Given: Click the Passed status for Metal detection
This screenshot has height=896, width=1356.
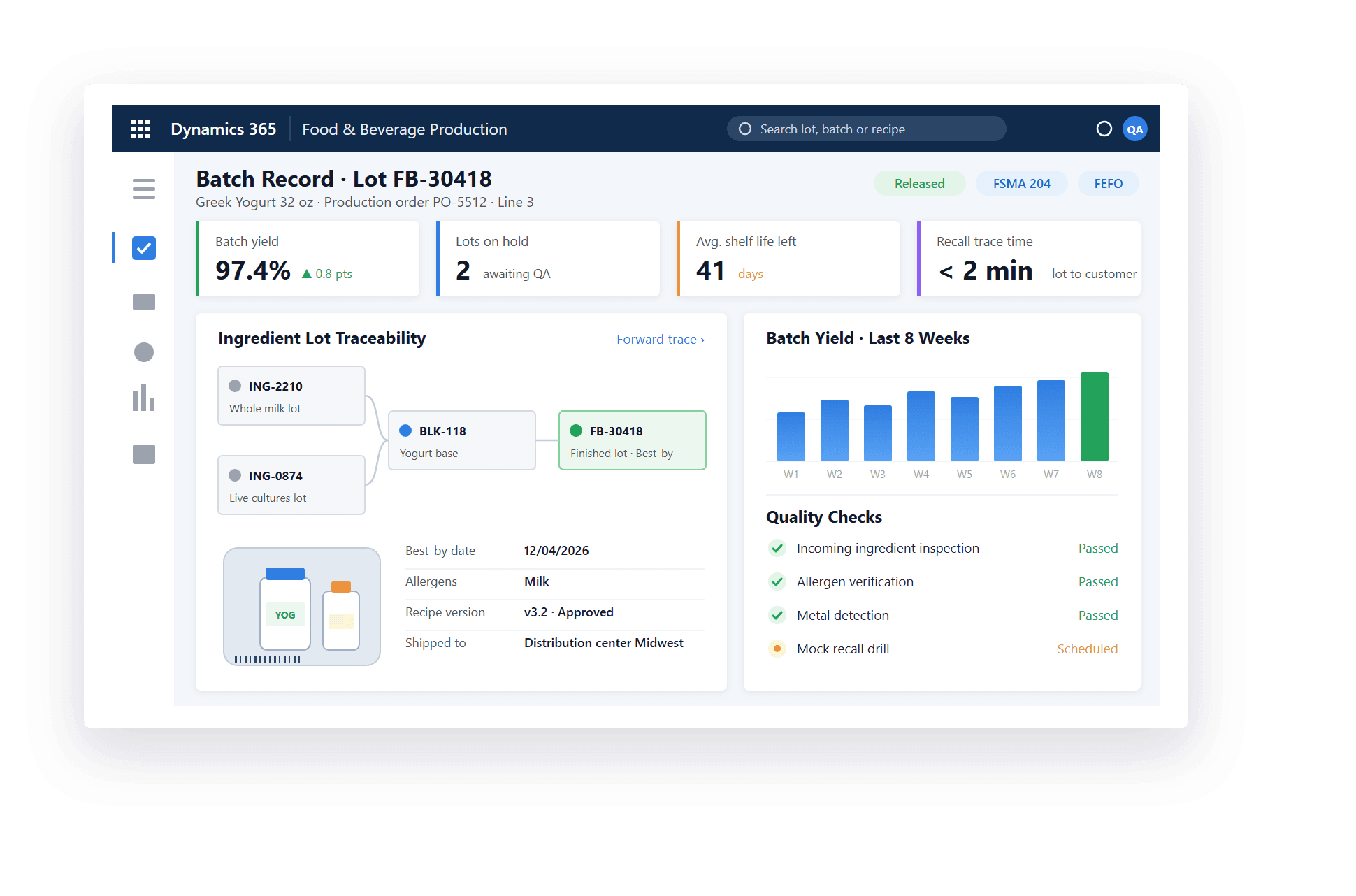Looking at the screenshot, I should (1098, 615).
